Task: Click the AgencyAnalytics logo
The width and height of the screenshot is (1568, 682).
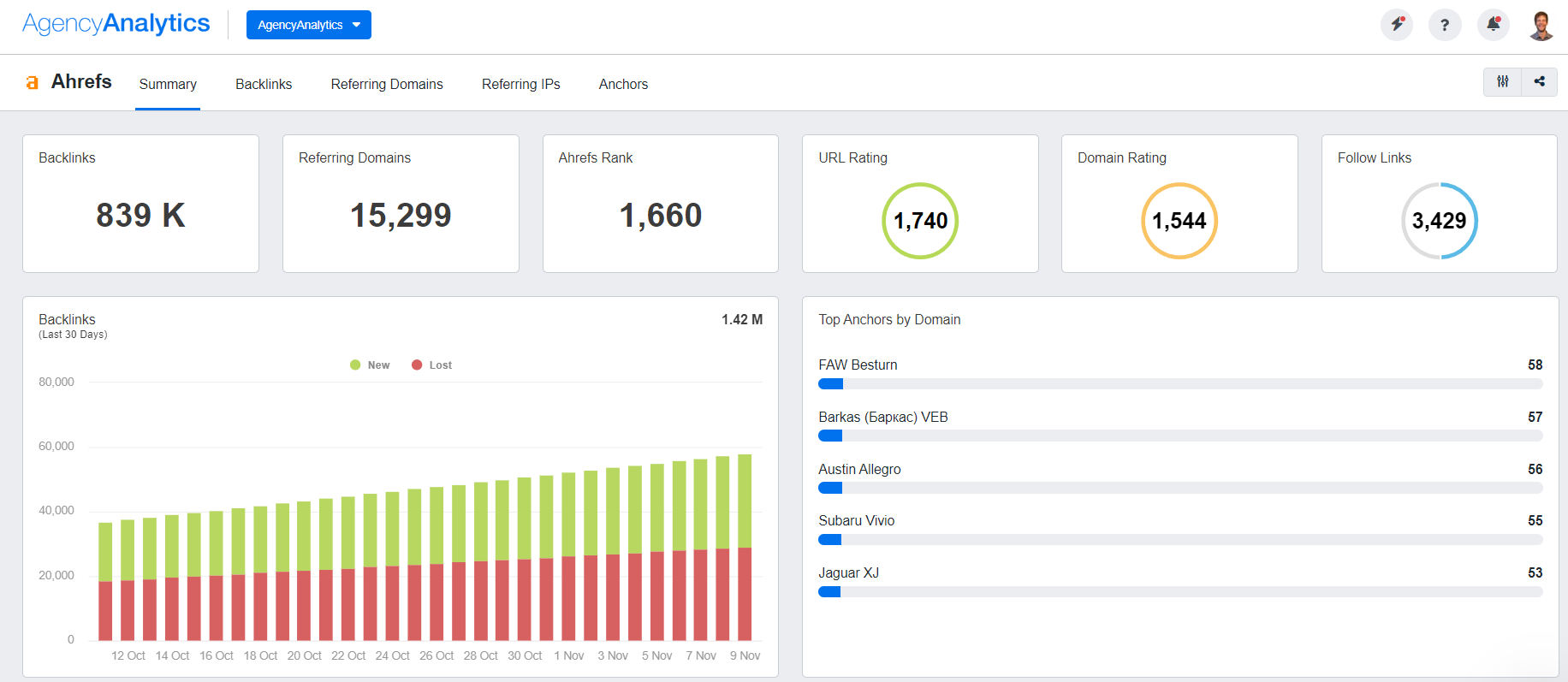Action: 116,24
